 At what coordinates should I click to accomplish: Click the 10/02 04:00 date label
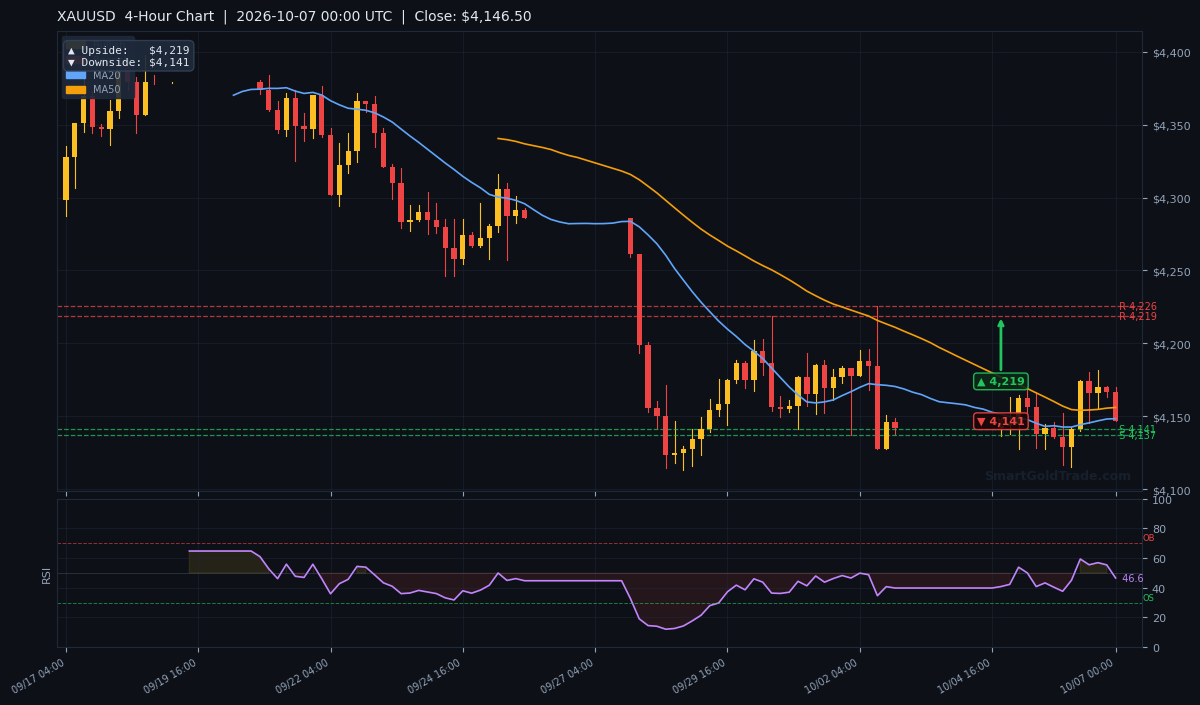click(831, 676)
